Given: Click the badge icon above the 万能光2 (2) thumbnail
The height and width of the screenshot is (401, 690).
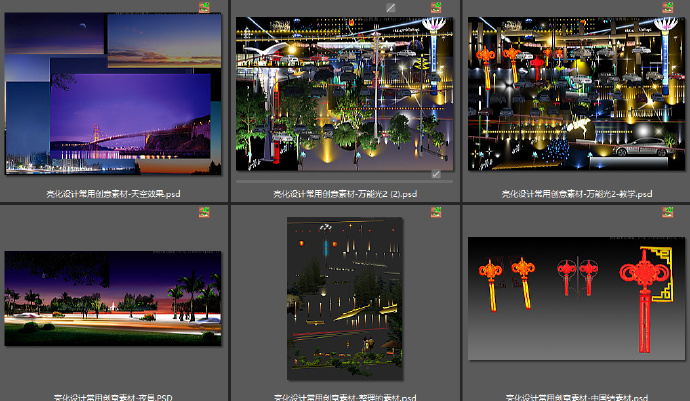Looking at the screenshot, I should click(x=436, y=7).
